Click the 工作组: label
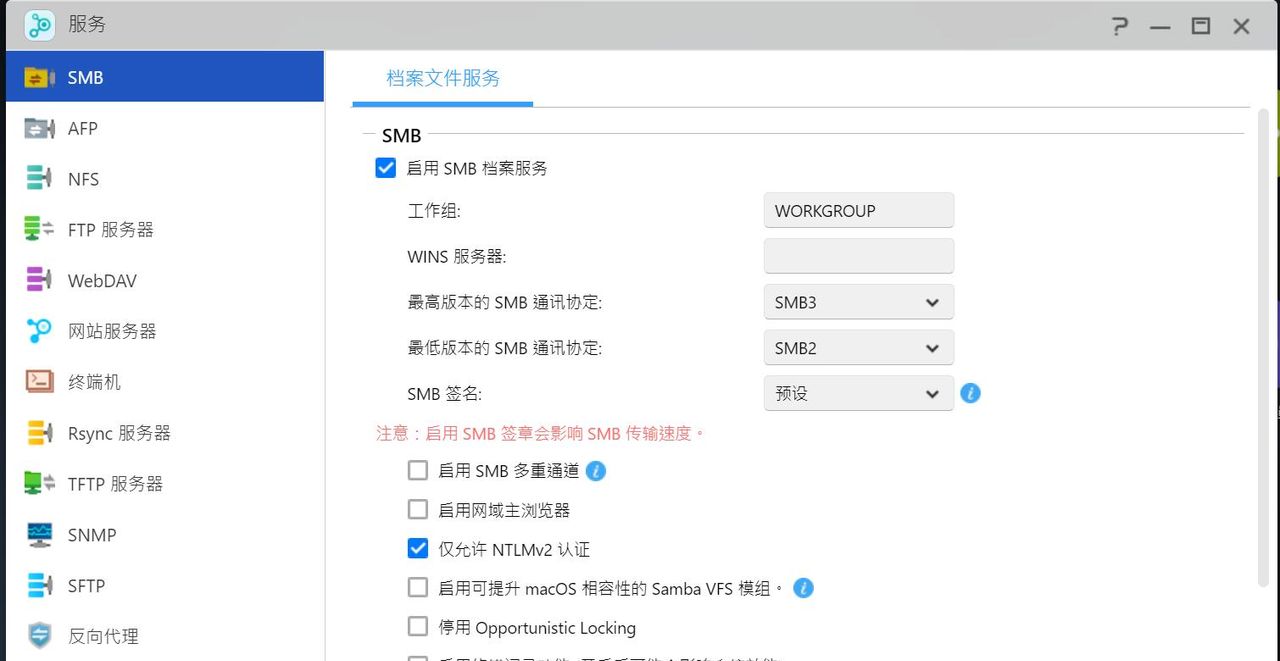Screen dimensions: 1280x661 [x=434, y=211]
